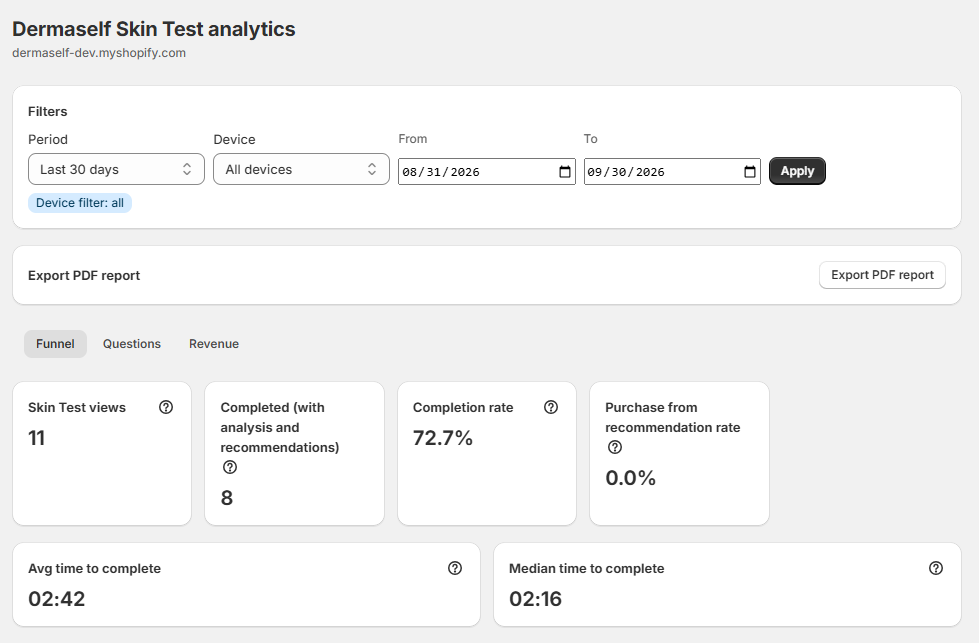Click the Apply filters button
The width and height of the screenshot is (979, 643).
click(797, 171)
